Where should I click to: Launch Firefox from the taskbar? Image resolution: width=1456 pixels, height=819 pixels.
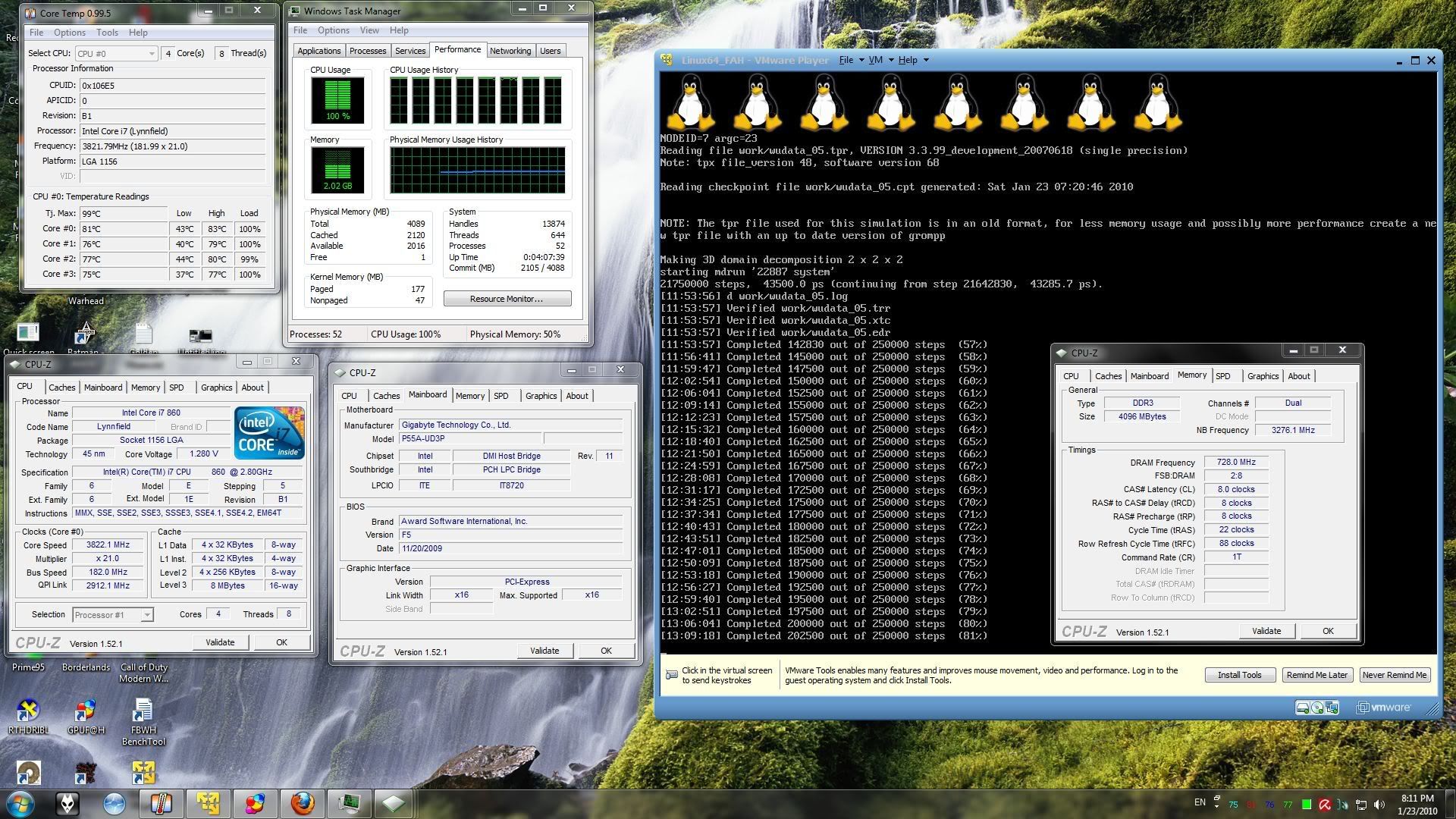302,802
